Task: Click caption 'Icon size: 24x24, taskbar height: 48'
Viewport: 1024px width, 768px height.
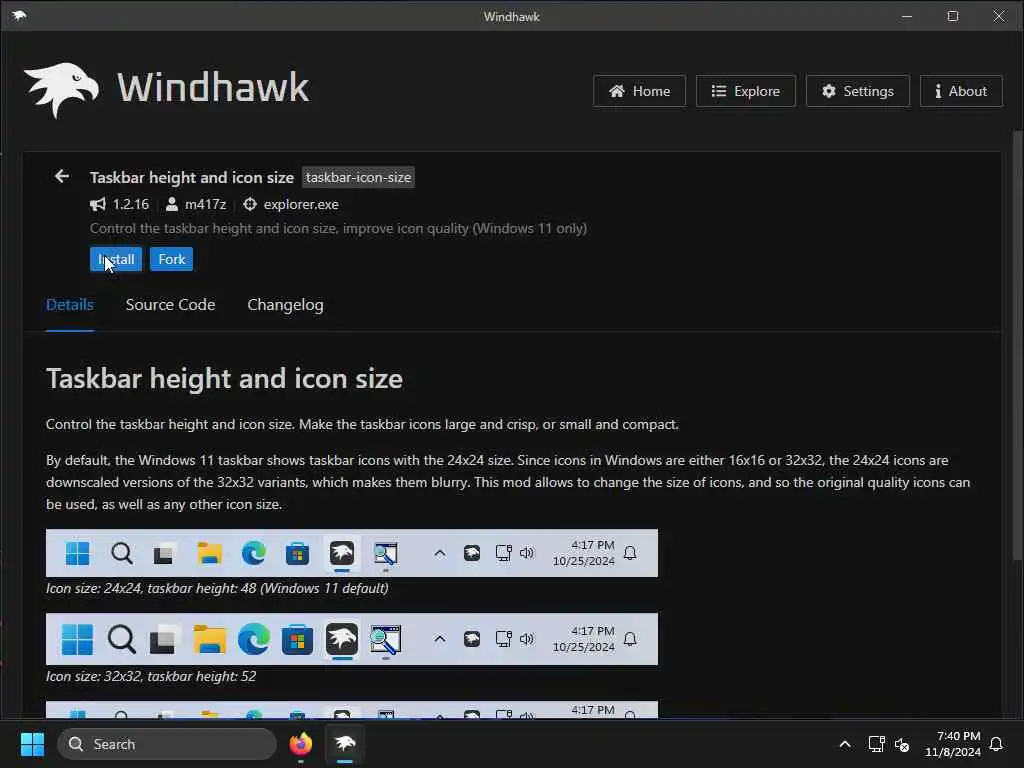Action: tap(217, 588)
